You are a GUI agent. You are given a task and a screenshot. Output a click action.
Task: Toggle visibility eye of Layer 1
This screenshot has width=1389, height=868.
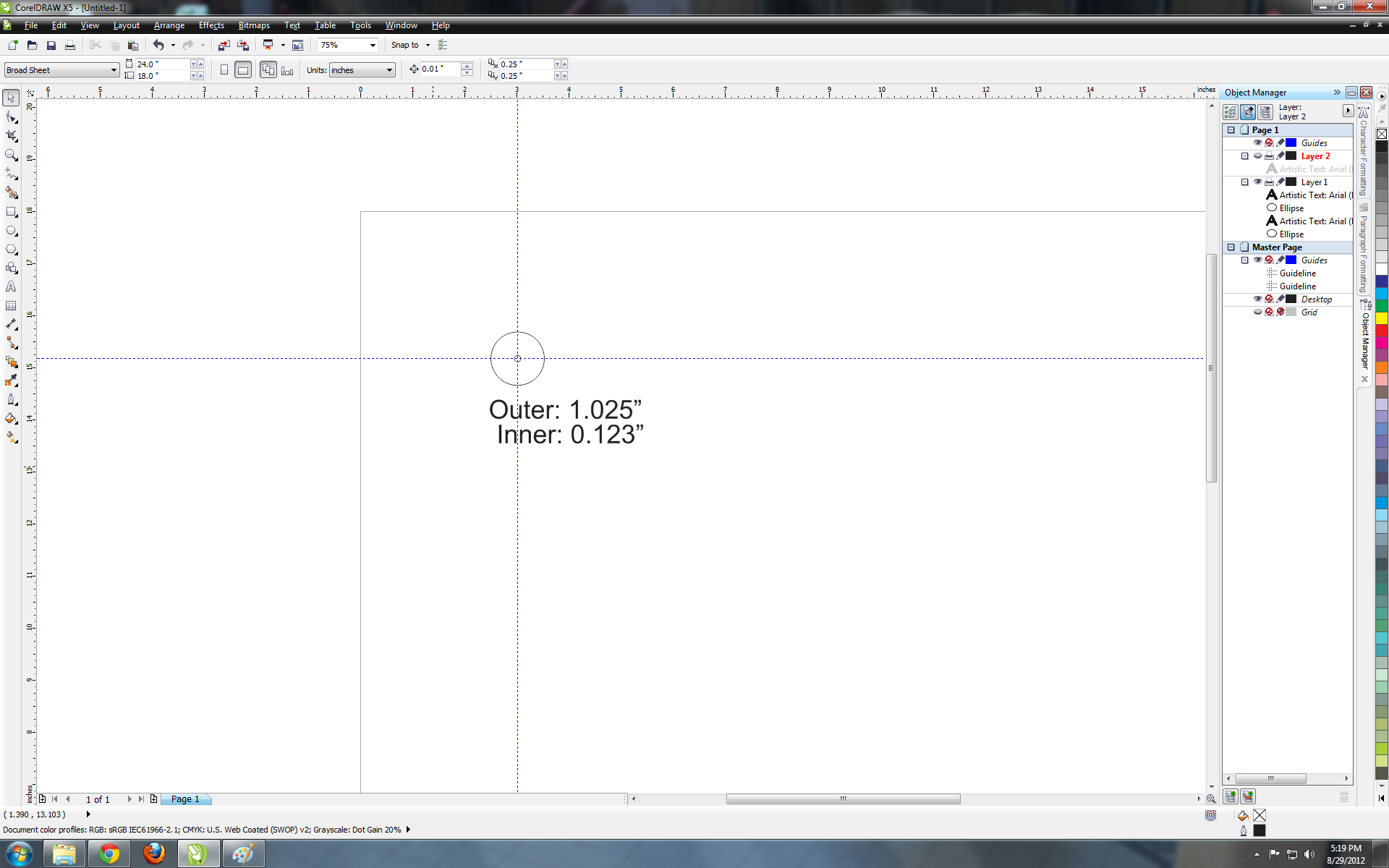(1257, 182)
